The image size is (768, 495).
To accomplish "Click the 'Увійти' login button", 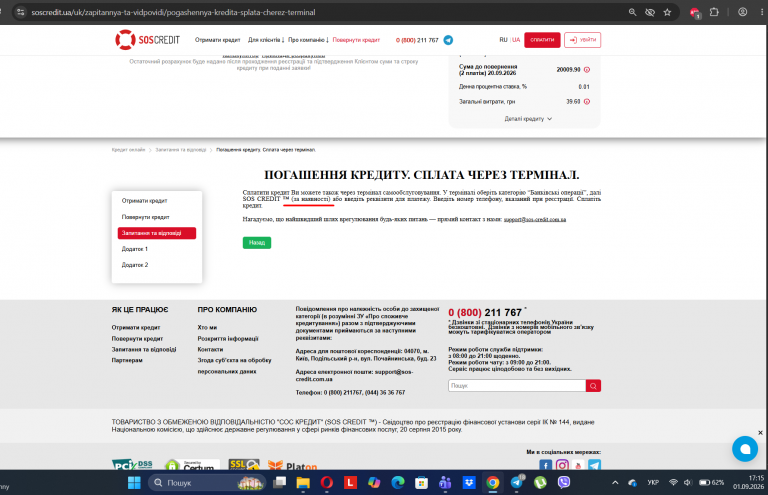I will tap(582, 40).
